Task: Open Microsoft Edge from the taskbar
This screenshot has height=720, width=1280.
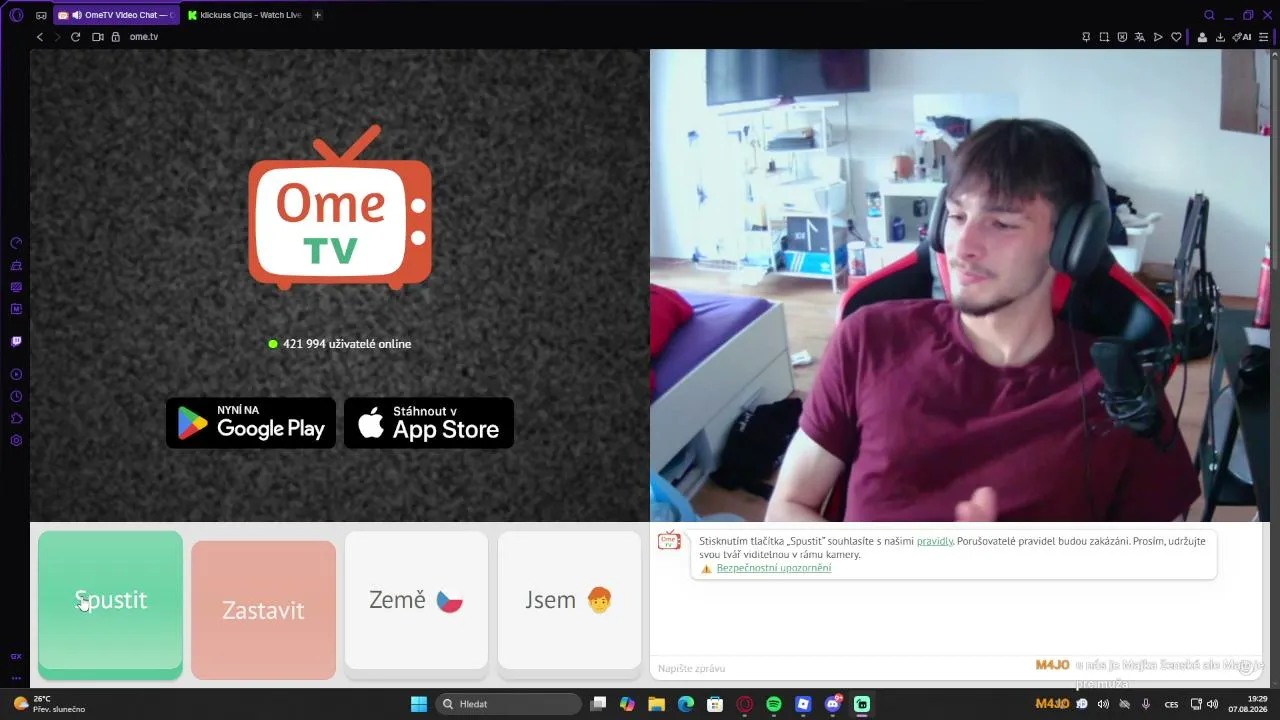Action: pyautogui.click(x=686, y=704)
